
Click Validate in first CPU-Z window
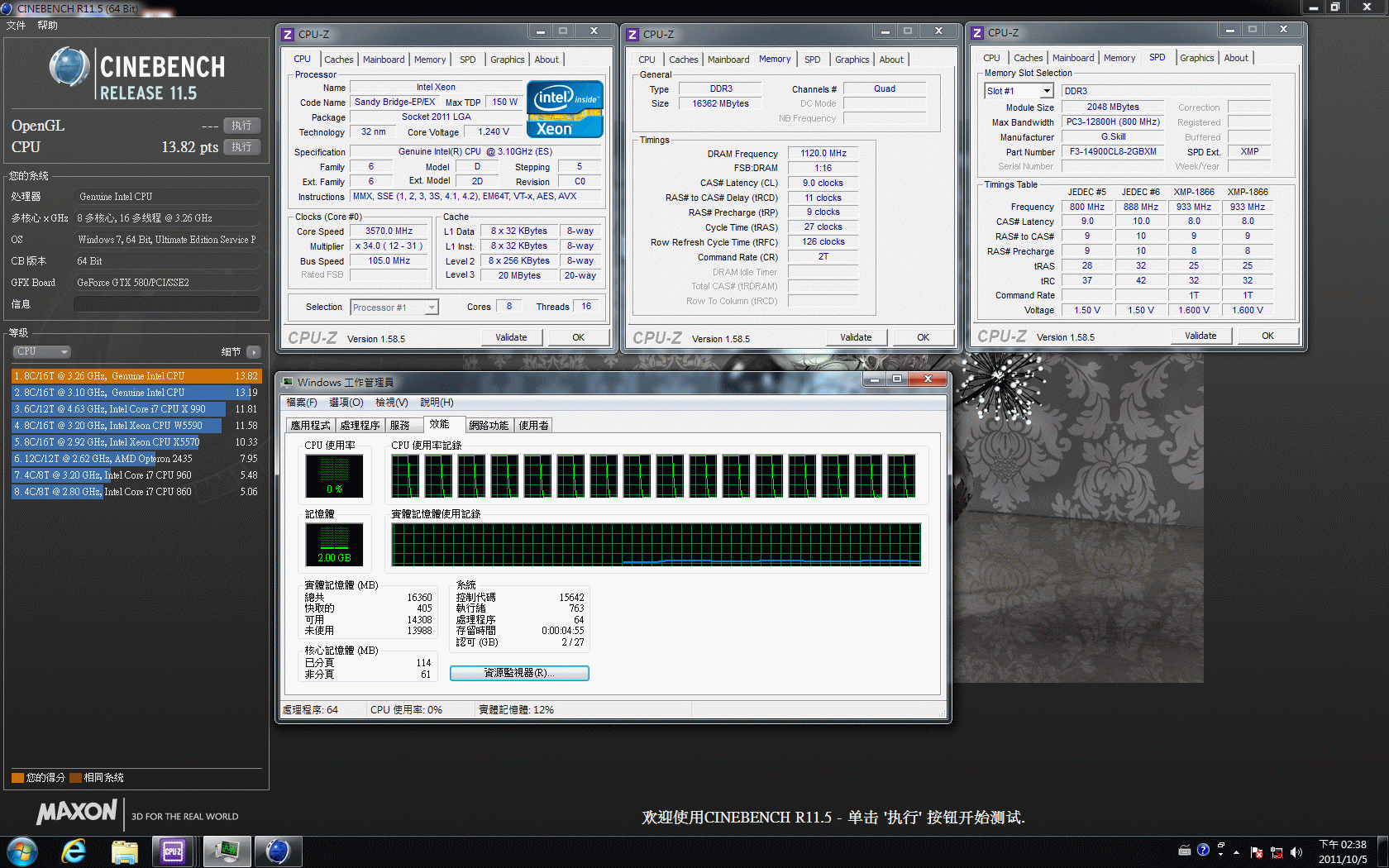511,337
